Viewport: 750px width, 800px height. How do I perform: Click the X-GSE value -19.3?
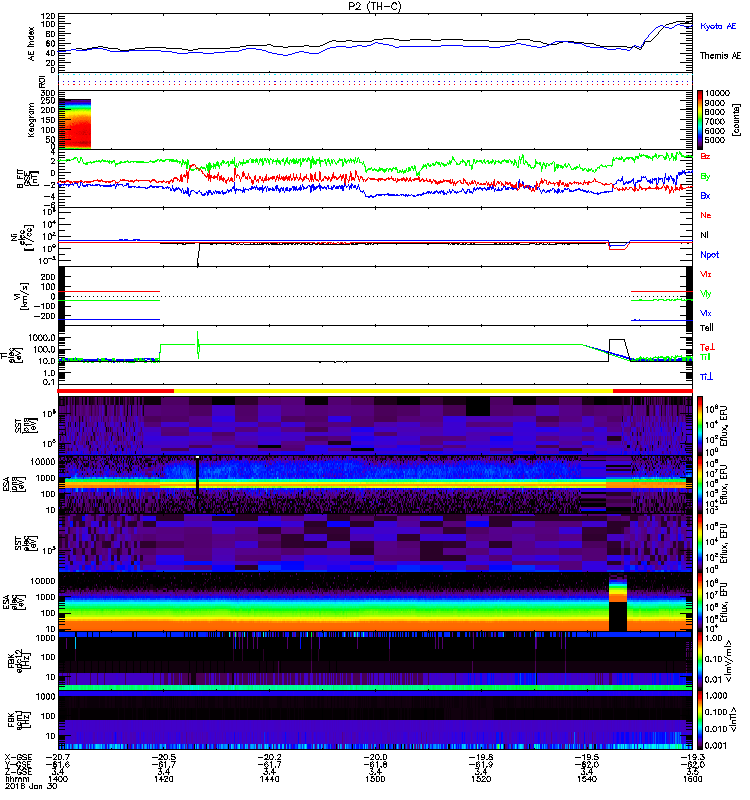(x=692, y=757)
